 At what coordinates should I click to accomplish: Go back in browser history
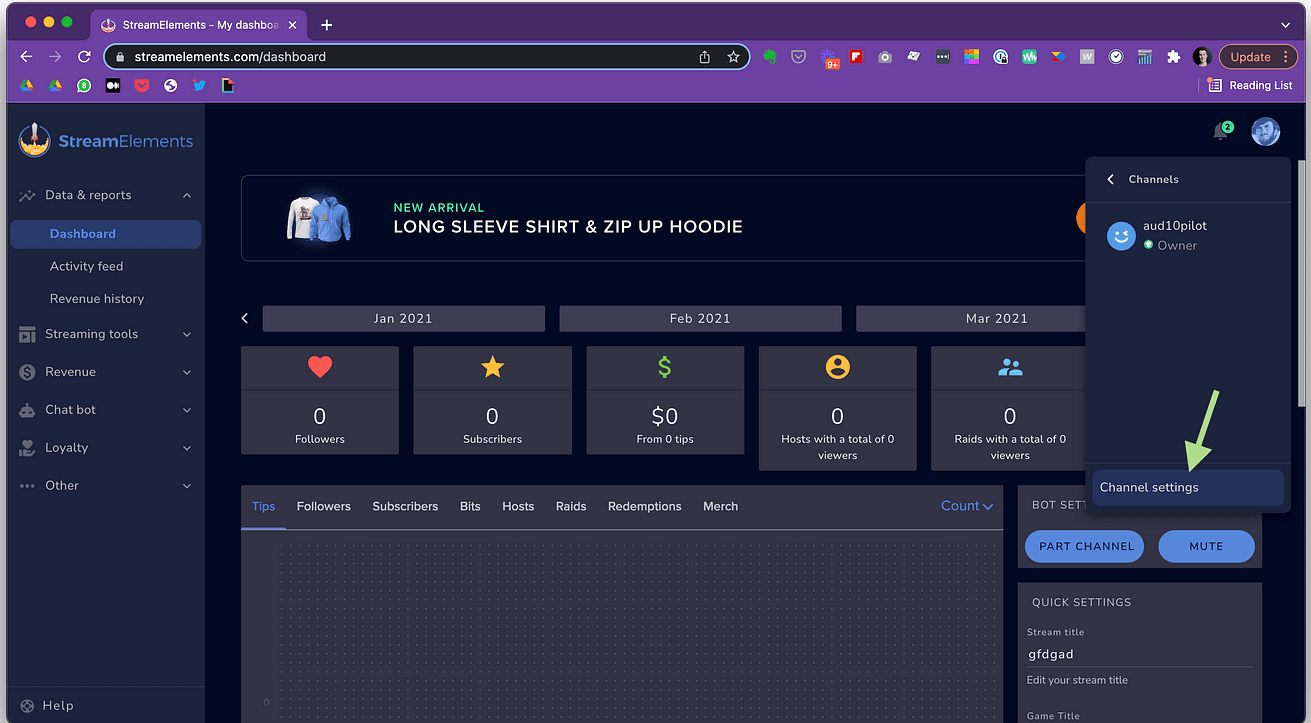(x=26, y=57)
